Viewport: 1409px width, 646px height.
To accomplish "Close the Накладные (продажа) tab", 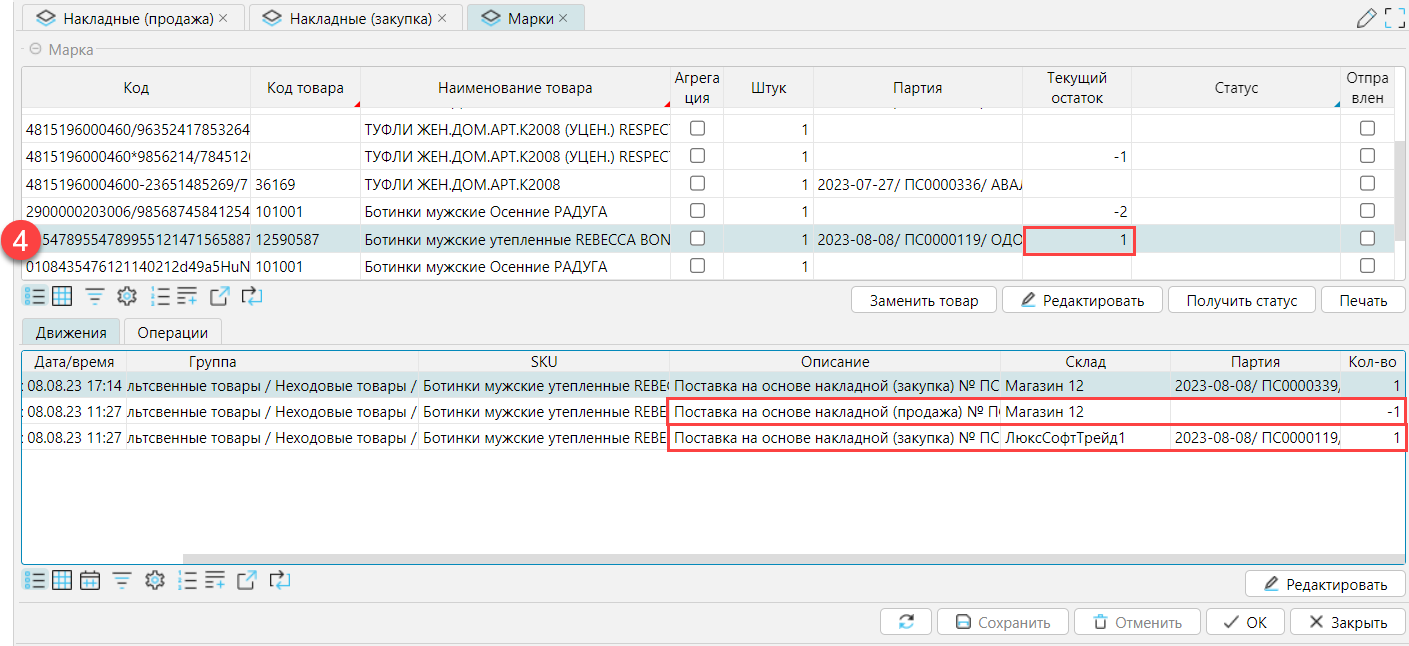I will (x=223, y=18).
